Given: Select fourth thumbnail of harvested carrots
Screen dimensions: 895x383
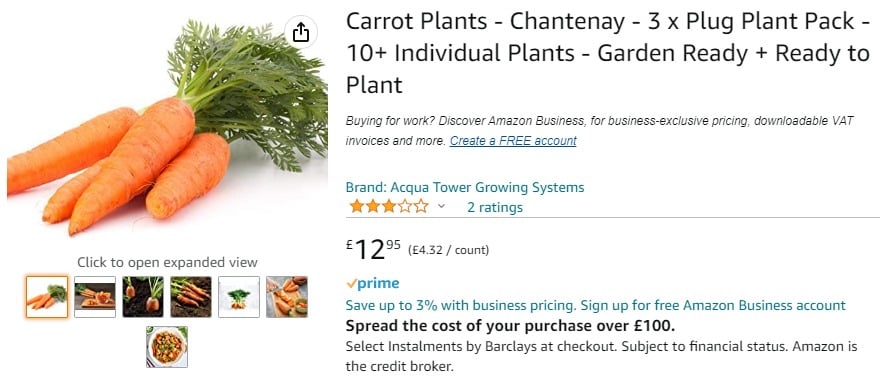Looking at the screenshot, I should 191,297.
